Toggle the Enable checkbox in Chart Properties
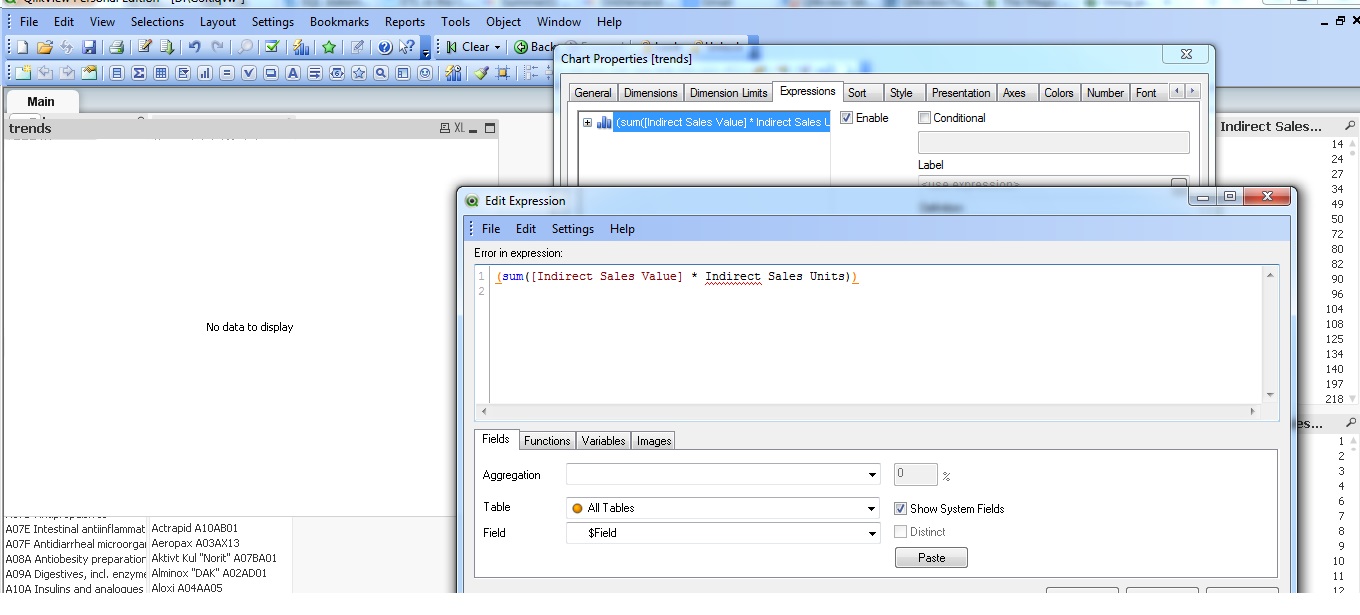The image size is (1360, 615). 847,118
